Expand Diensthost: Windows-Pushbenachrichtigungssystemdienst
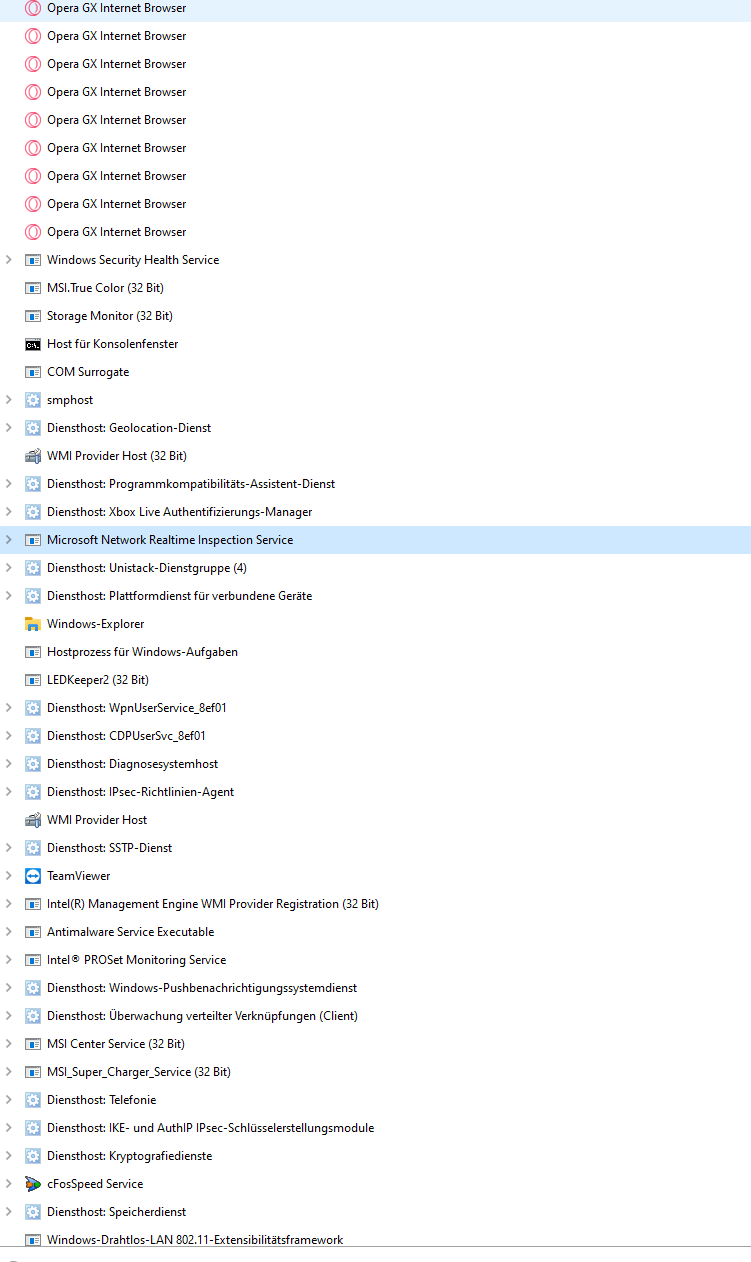The width and height of the screenshot is (751, 1262). point(9,988)
